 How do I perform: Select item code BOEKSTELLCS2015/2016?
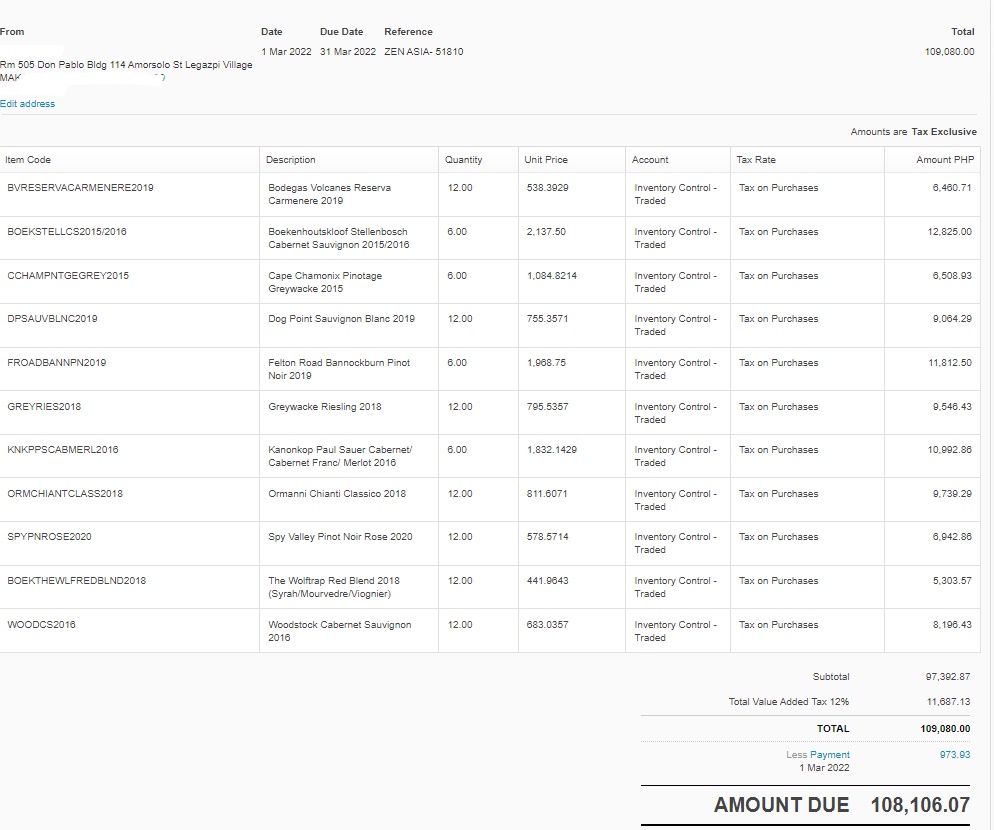pos(67,231)
